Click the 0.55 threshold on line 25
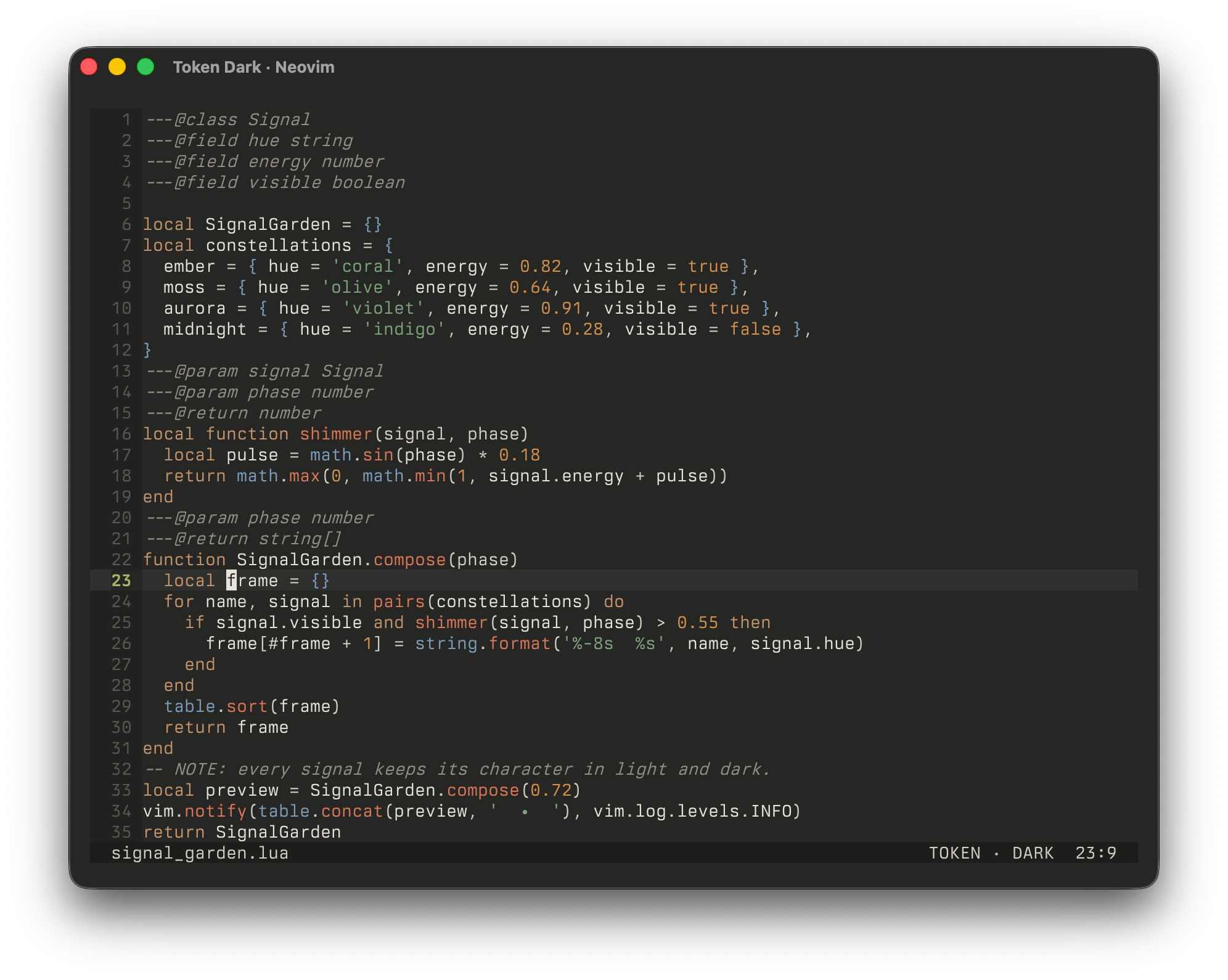1228x980 pixels. pos(698,623)
